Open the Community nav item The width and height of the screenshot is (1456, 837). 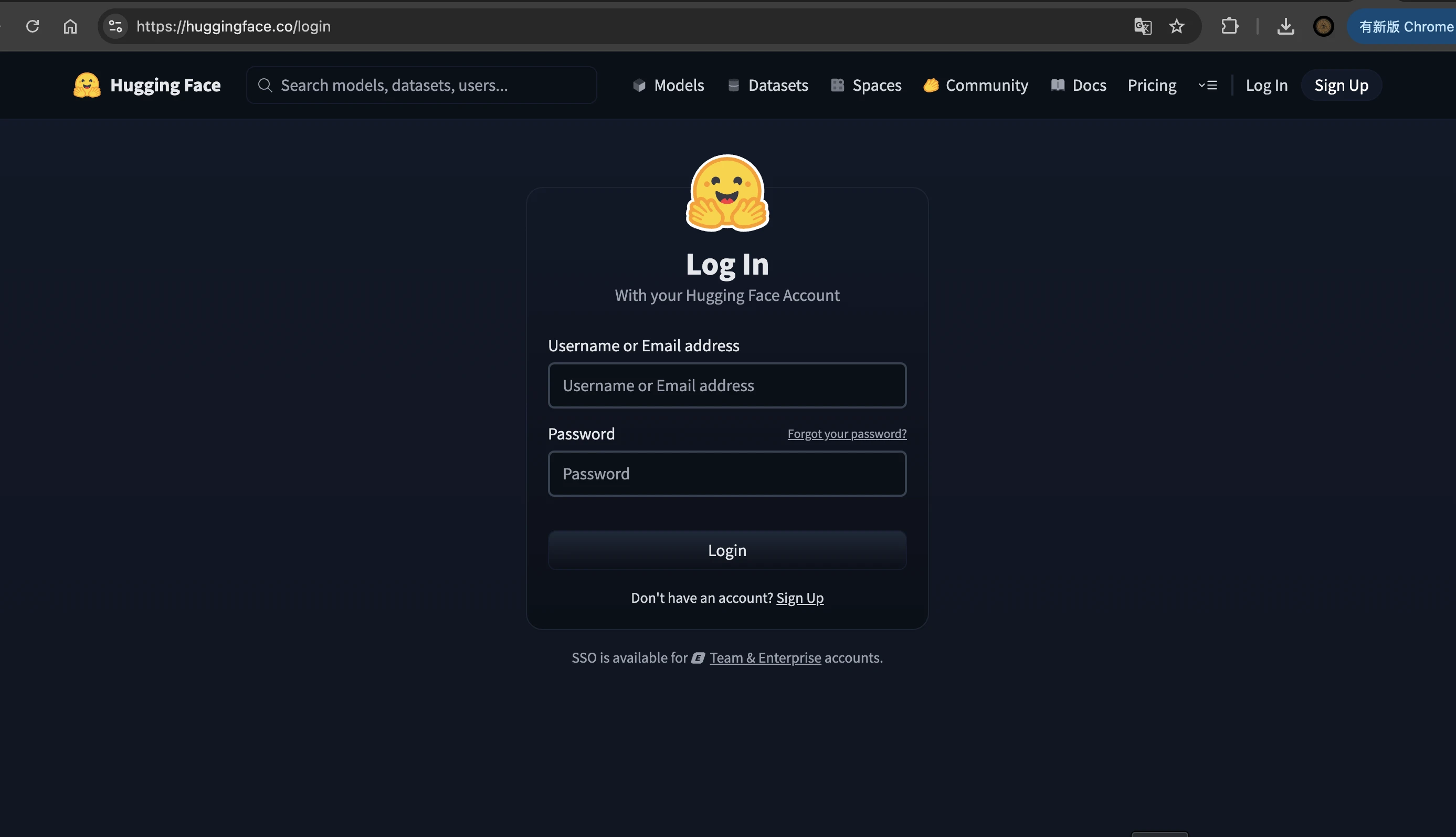pyautogui.click(x=976, y=85)
